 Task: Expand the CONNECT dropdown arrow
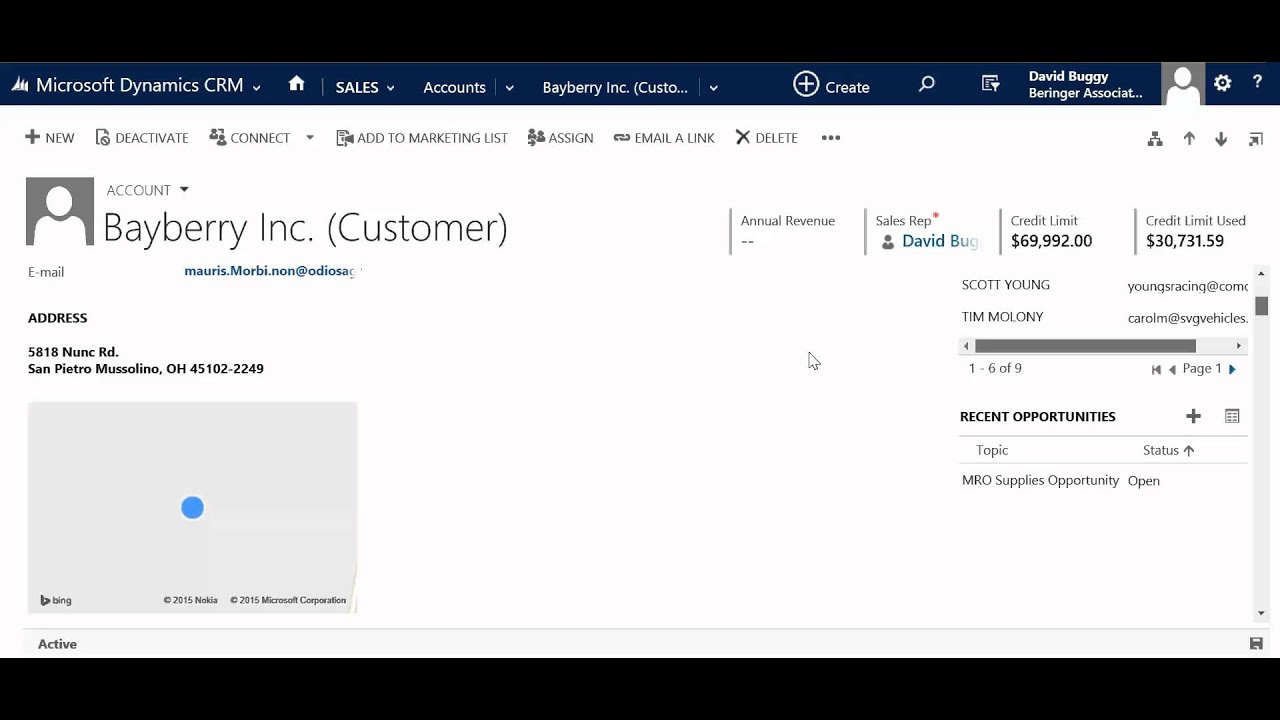coord(310,138)
